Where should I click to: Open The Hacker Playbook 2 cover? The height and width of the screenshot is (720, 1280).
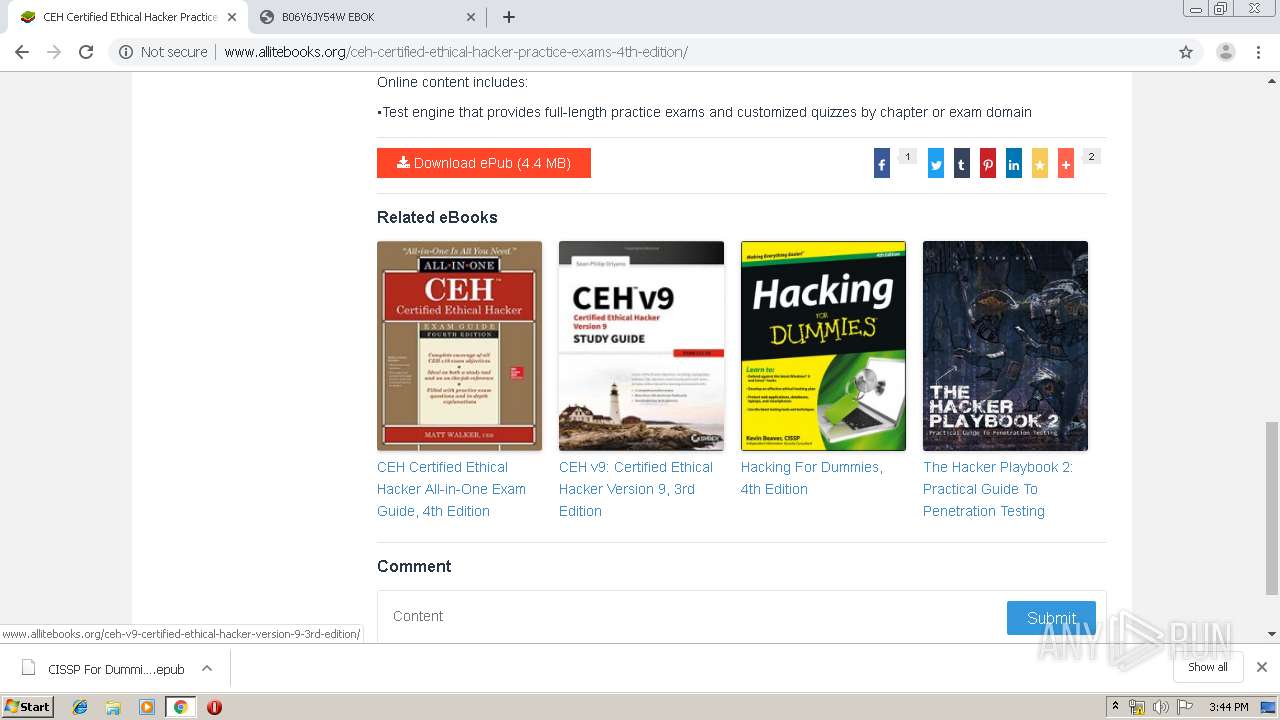1005,346
